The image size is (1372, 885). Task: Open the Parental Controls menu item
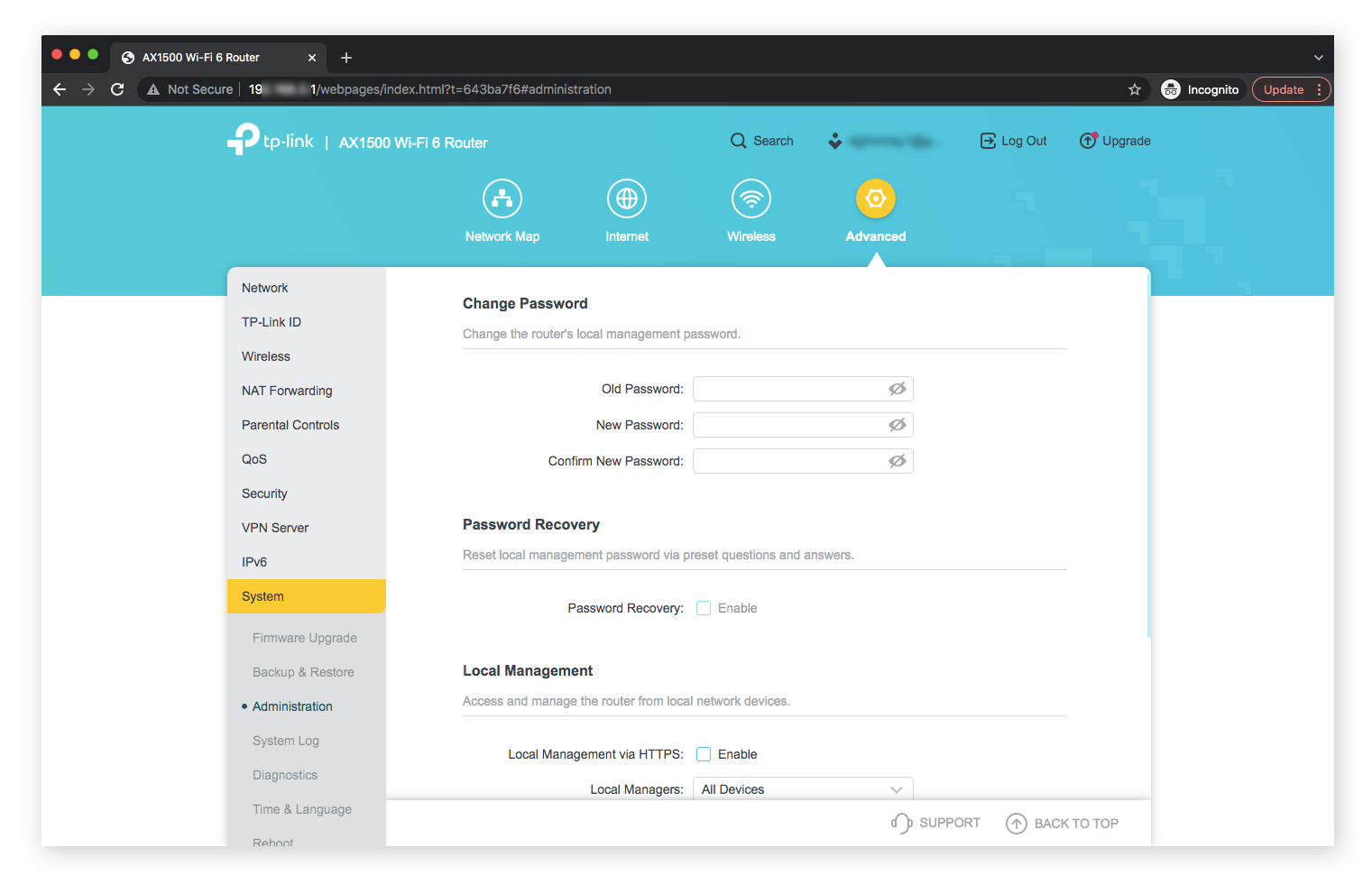pos(290,425)
